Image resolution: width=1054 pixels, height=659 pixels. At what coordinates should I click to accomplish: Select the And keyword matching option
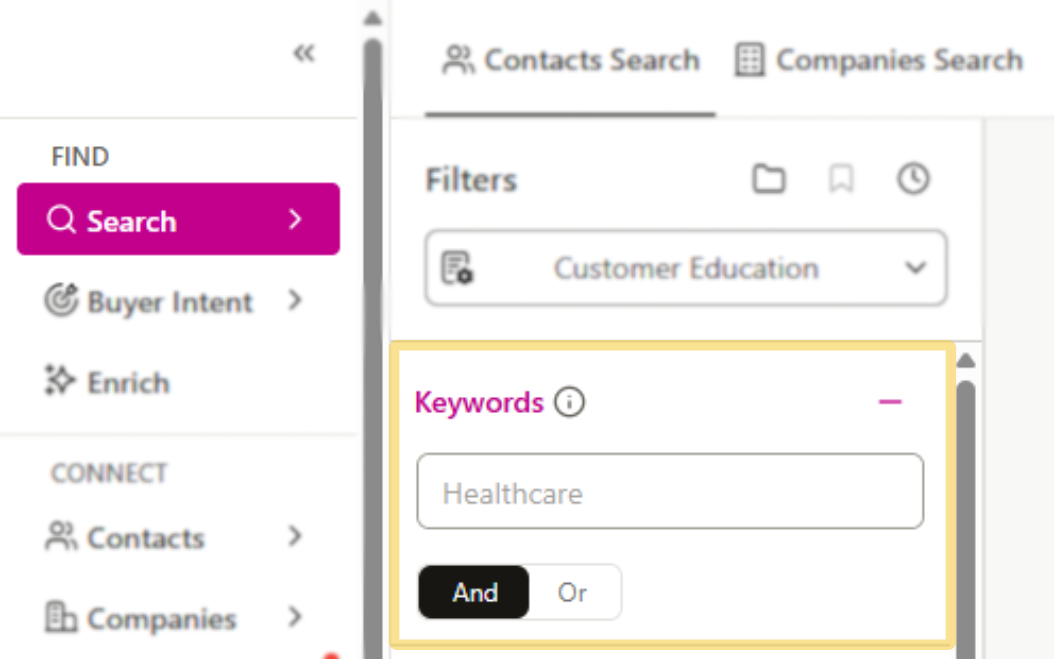coord(474,592)
